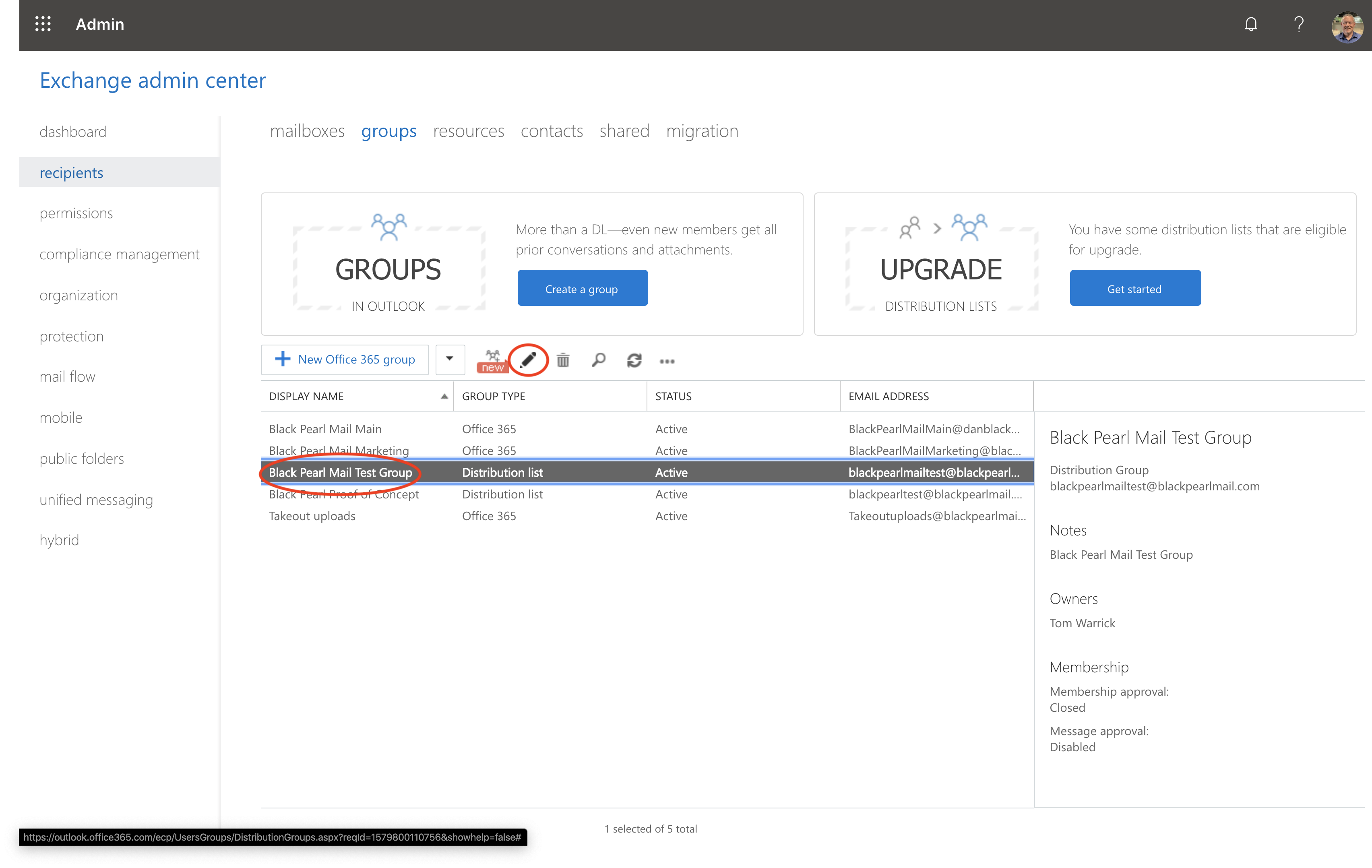Switch to the mailboxes tab

point(307,131)
